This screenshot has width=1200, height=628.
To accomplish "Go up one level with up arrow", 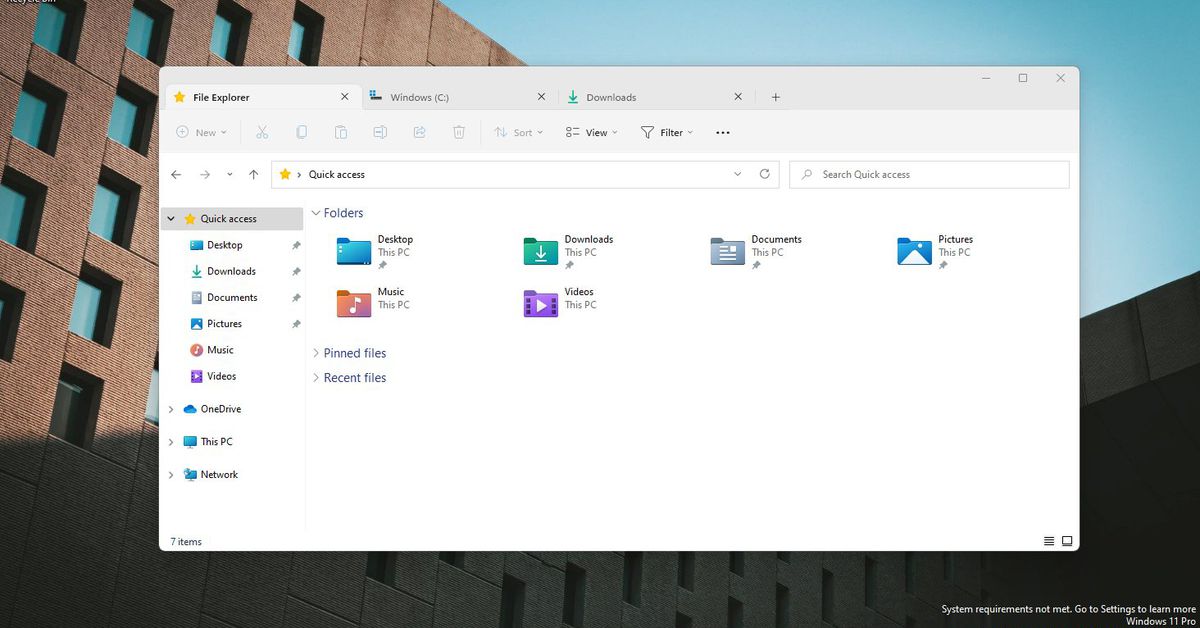I will (x=253, y=174).
